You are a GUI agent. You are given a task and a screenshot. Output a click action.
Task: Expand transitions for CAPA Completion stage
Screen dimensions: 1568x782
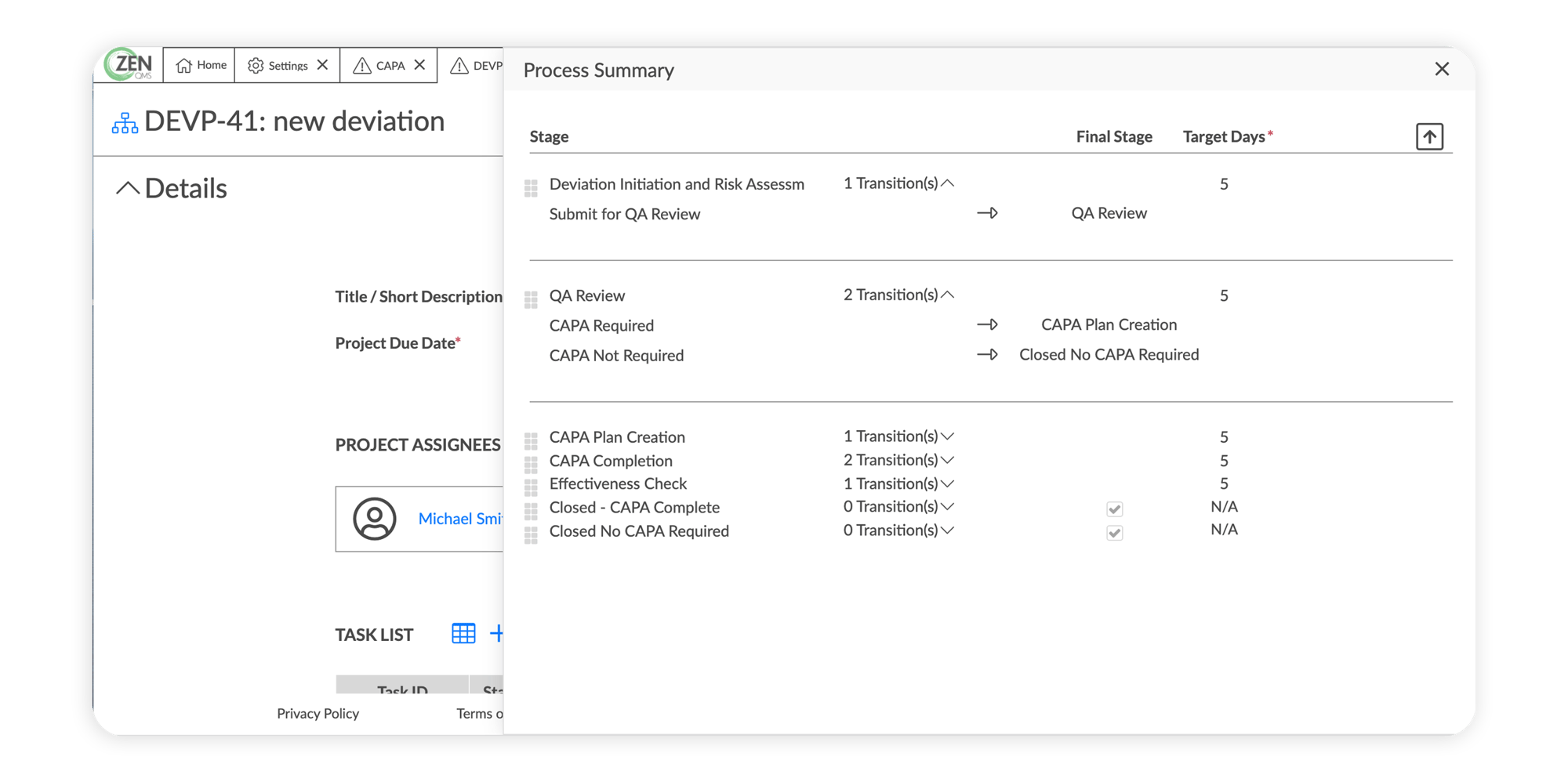(947, 461)
